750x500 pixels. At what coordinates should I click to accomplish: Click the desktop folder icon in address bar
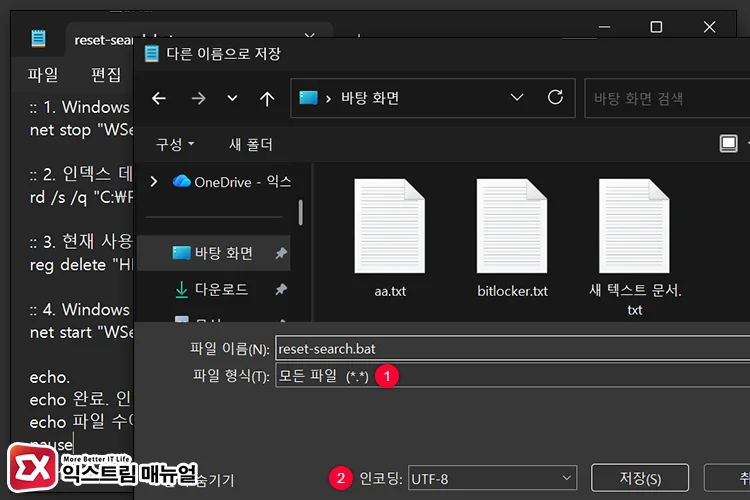coord(309,98)
